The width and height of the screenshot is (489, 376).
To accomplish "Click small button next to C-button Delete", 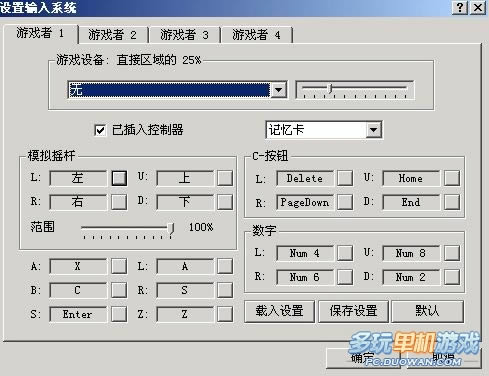I will pyautogui.click(x=345, y=178).
